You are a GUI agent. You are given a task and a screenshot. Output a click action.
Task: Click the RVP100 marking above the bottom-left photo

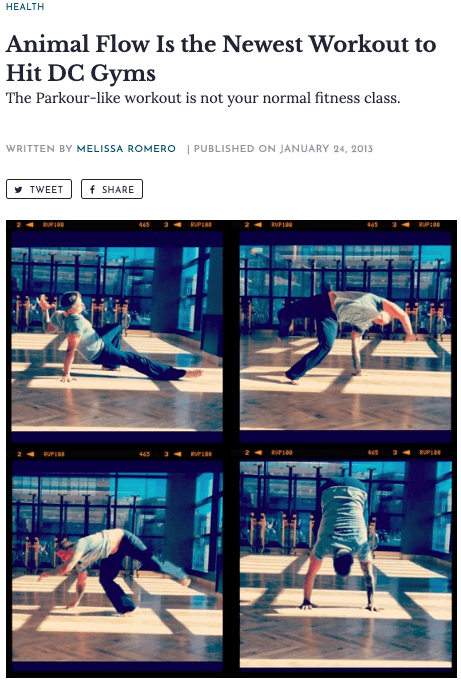pos(54,454)
